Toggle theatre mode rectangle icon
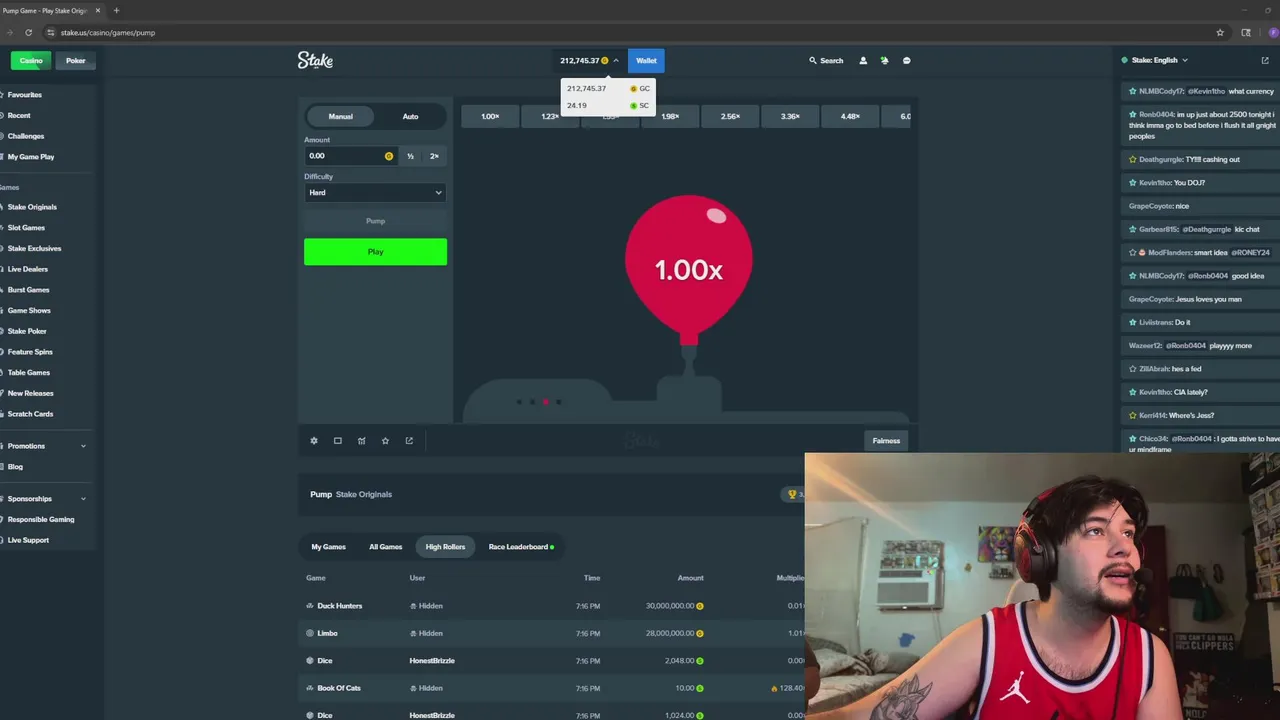Screen dimensions: 1280x720 tap(338, 441)
